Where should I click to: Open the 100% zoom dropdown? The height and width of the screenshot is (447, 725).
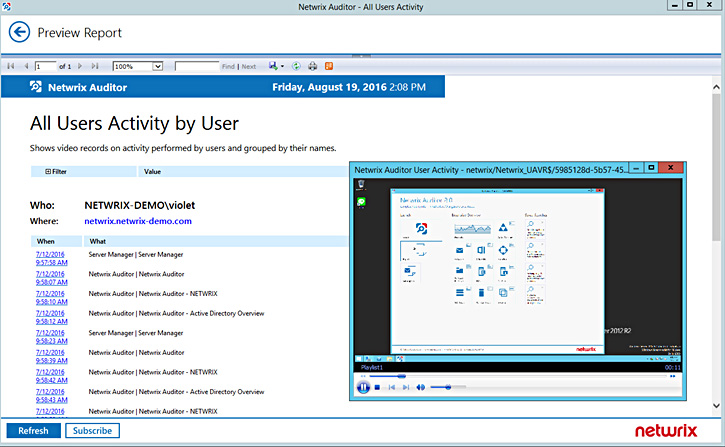[157, 66]
